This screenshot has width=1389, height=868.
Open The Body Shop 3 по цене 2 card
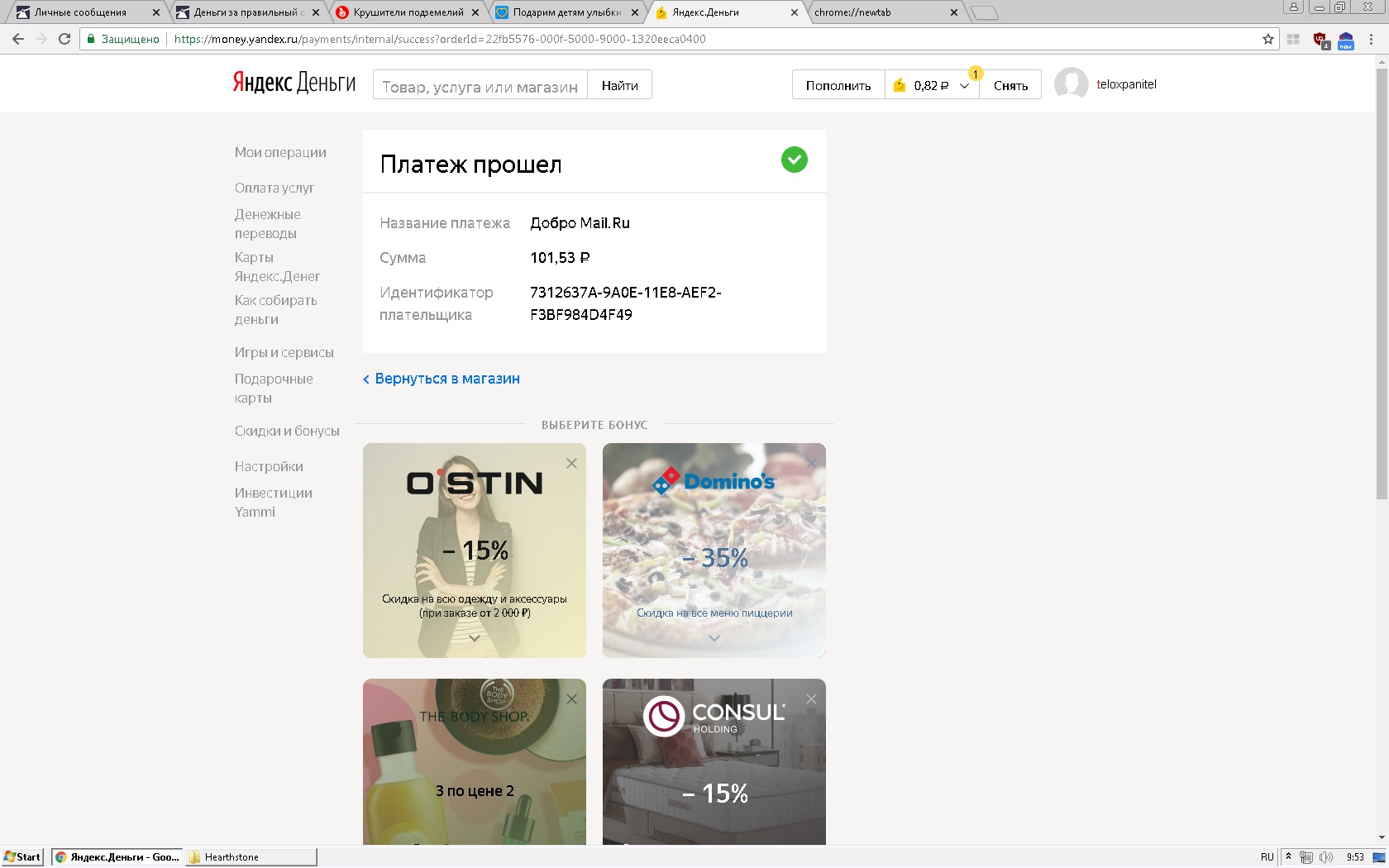pos(474,761)
